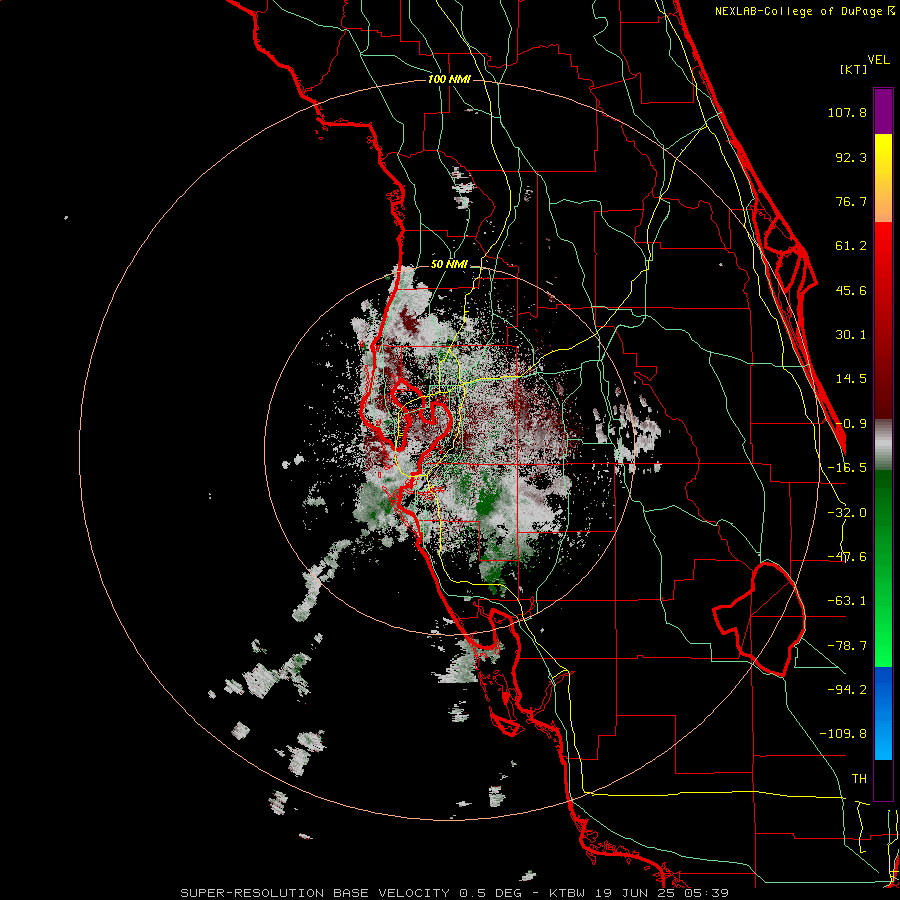This screenshot has width=900, height=900.
Task: Click the NEXLAB-College of DuPage label
Action: pos(804,11)
